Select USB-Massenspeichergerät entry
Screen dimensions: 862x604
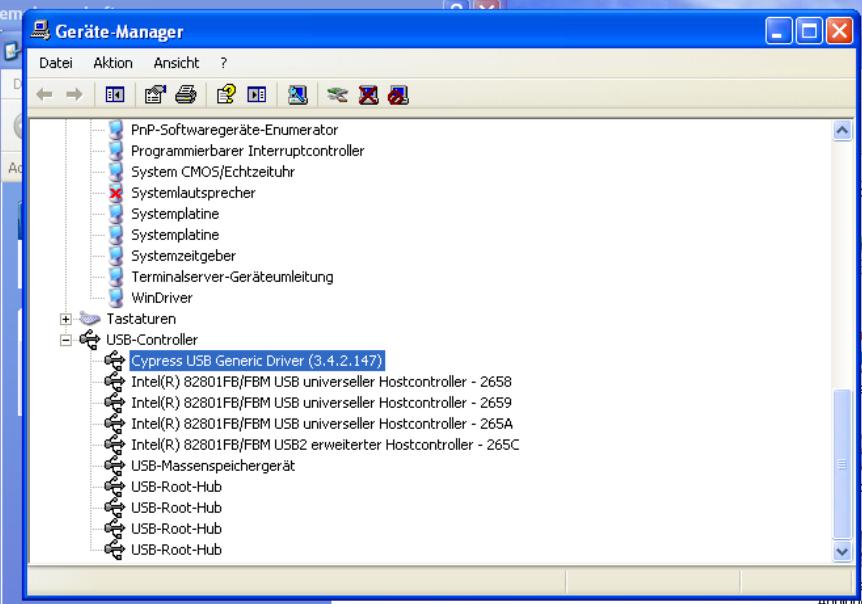pos(213,466)
